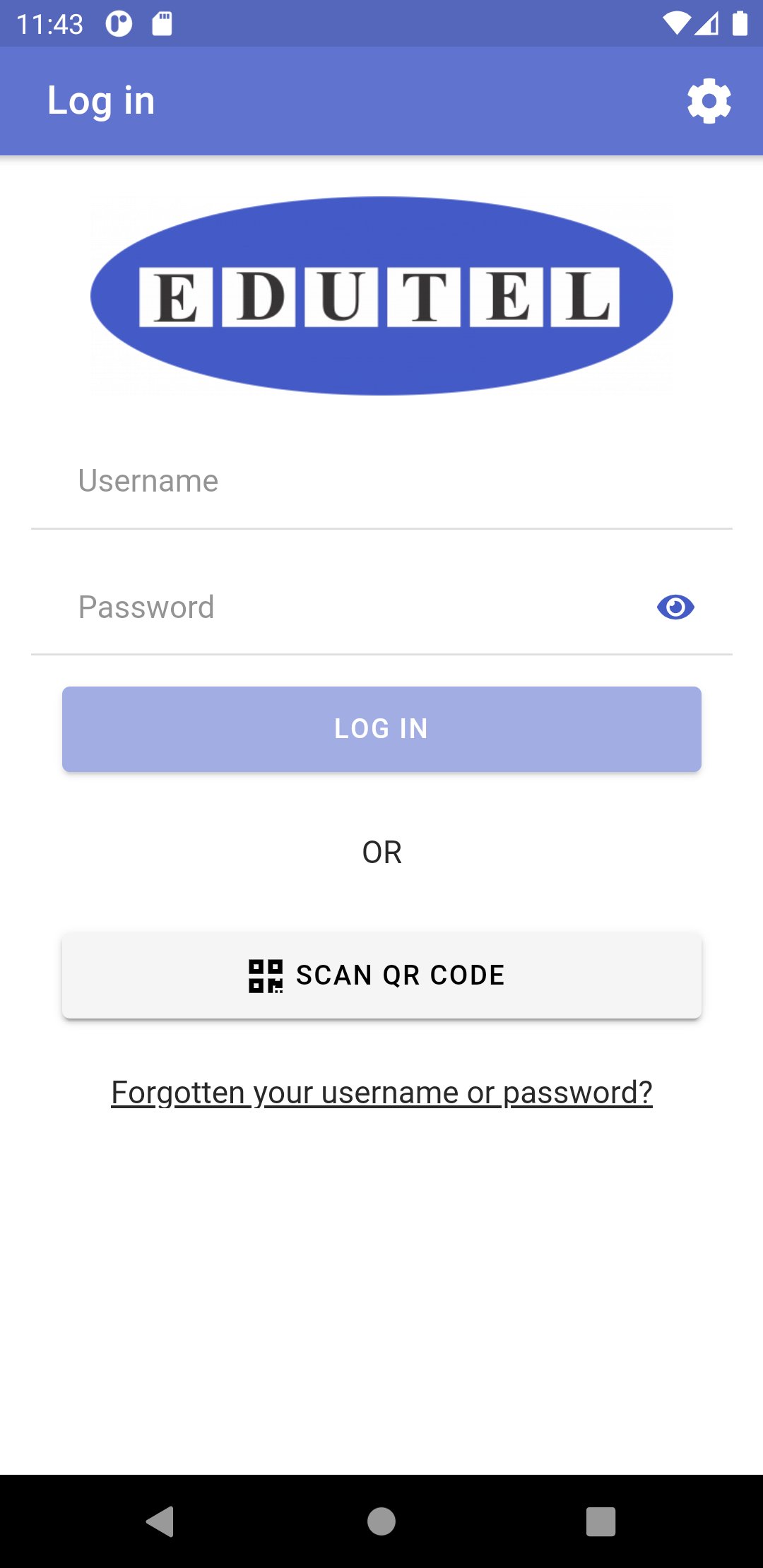Open Forgotten your username or password link

point(381,1091)
